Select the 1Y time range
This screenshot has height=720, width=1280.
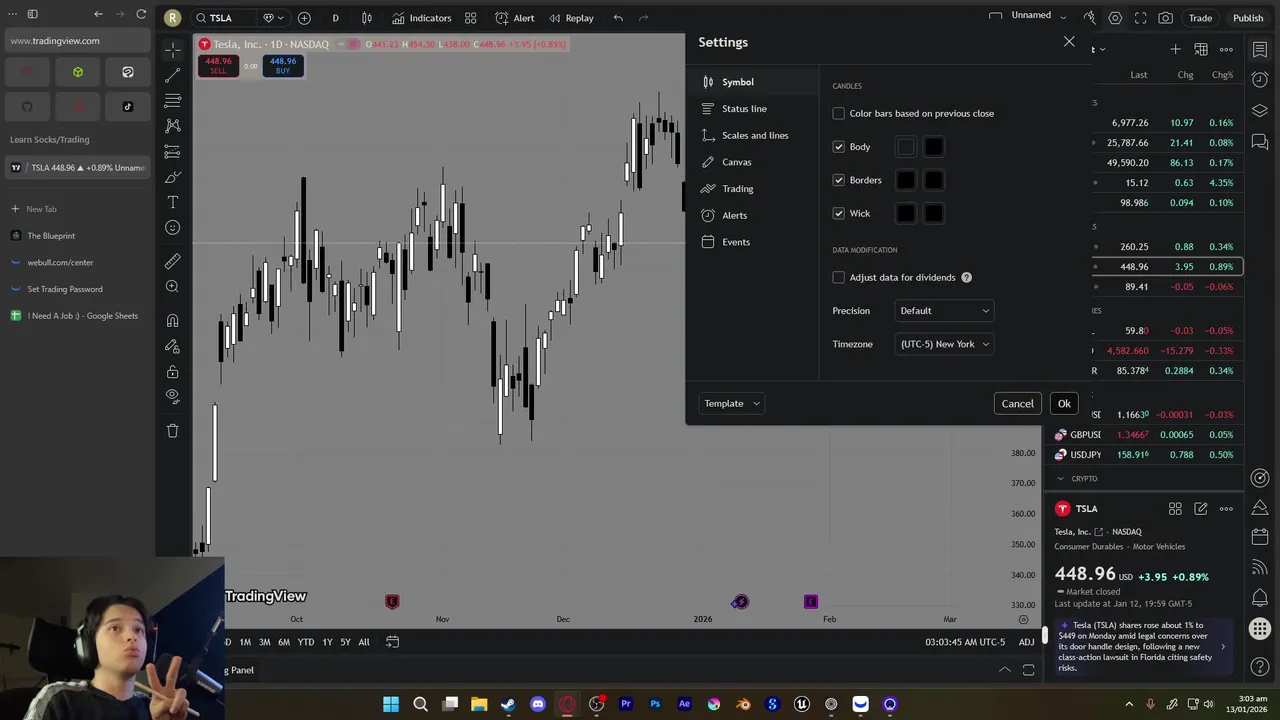327,642
